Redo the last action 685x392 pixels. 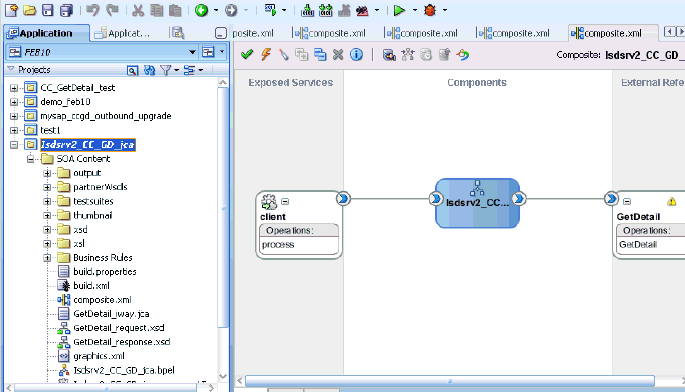tap(113, 10)
